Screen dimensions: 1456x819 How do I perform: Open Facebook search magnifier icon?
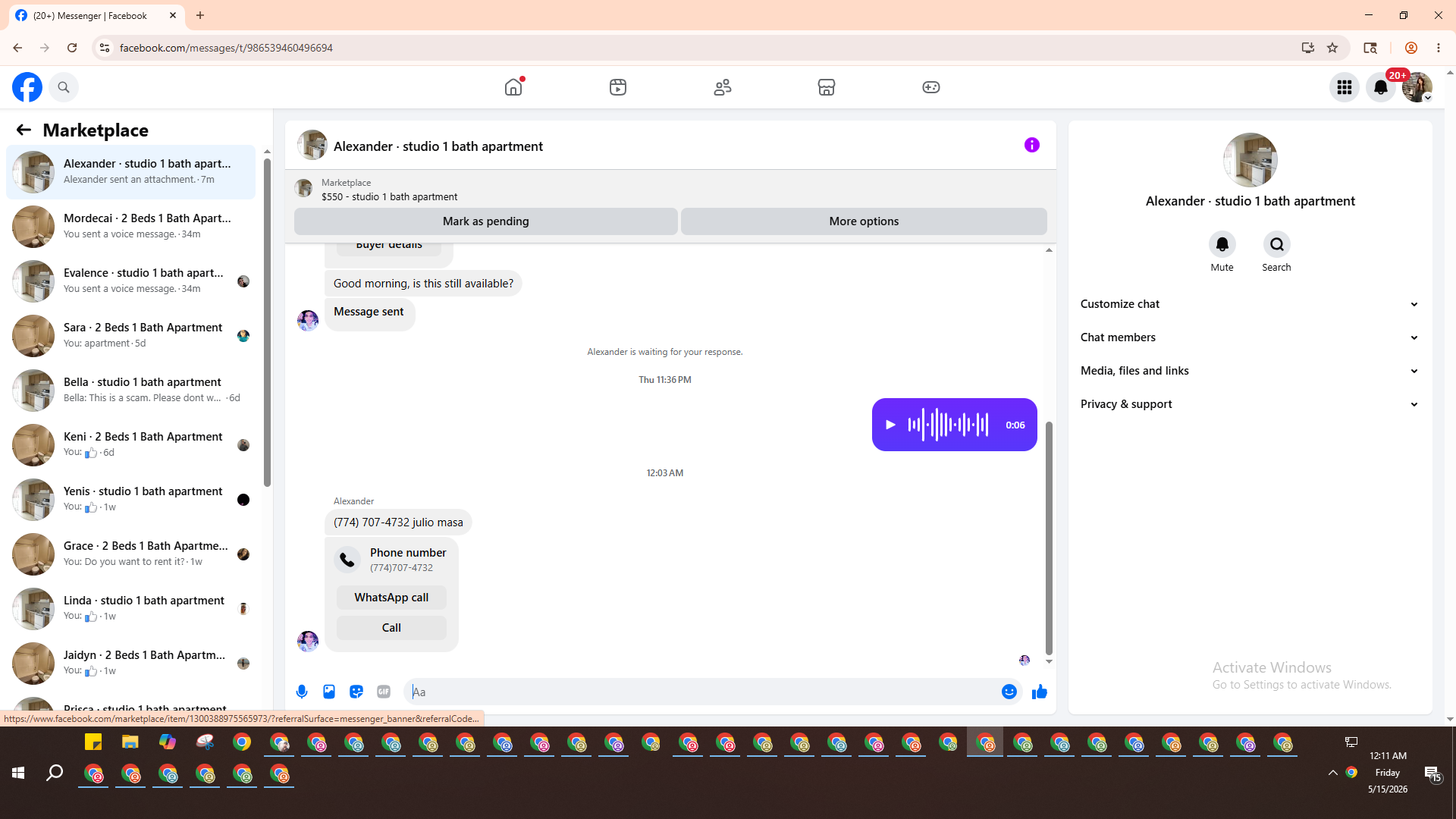click(x=64, y=87)
